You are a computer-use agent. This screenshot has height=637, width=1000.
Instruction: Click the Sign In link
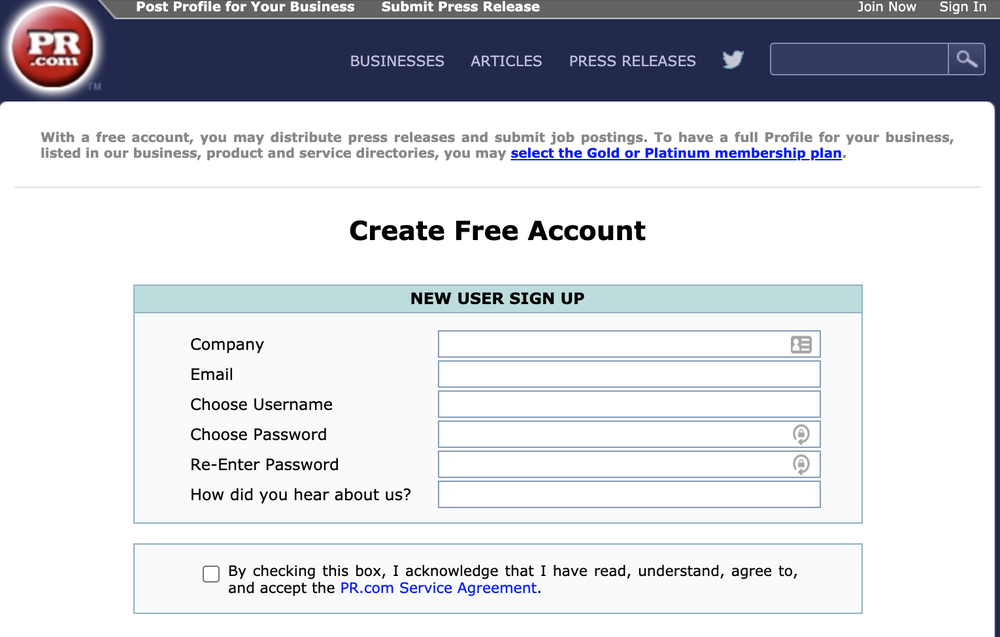(962, 7)
